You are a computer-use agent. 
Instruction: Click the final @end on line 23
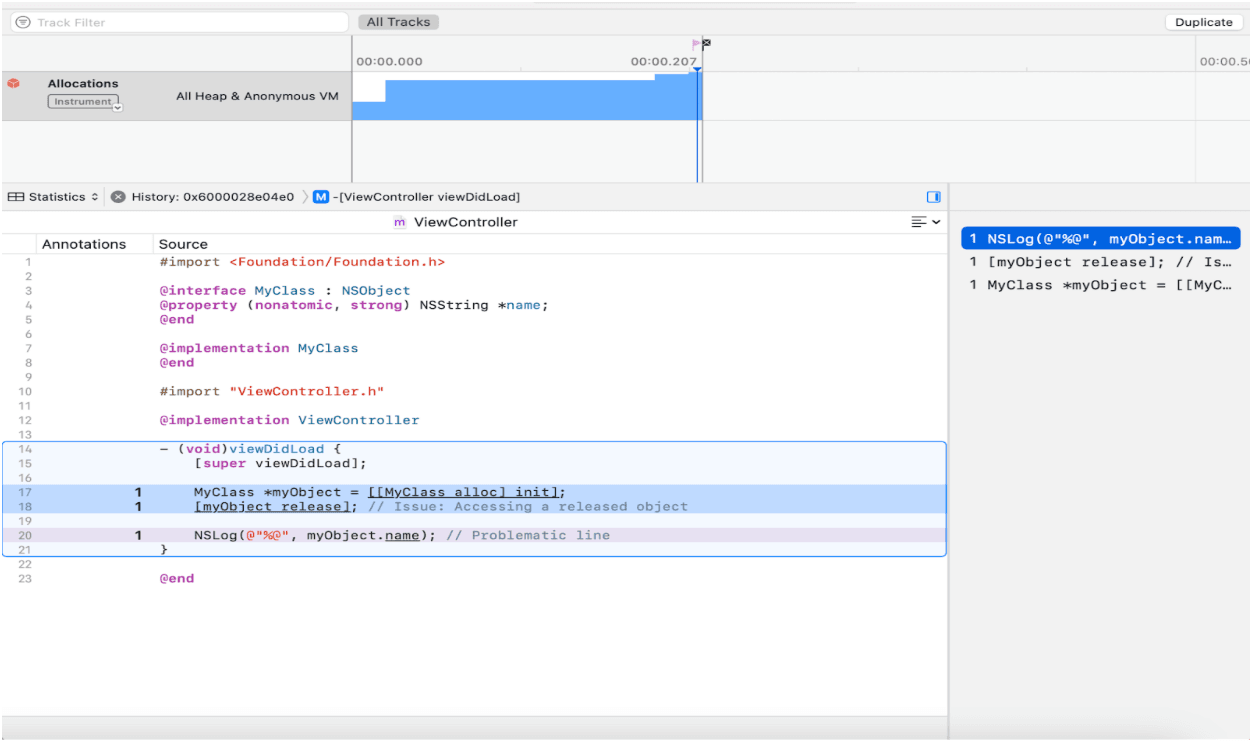pyautogui.click(x=177, y=578)
